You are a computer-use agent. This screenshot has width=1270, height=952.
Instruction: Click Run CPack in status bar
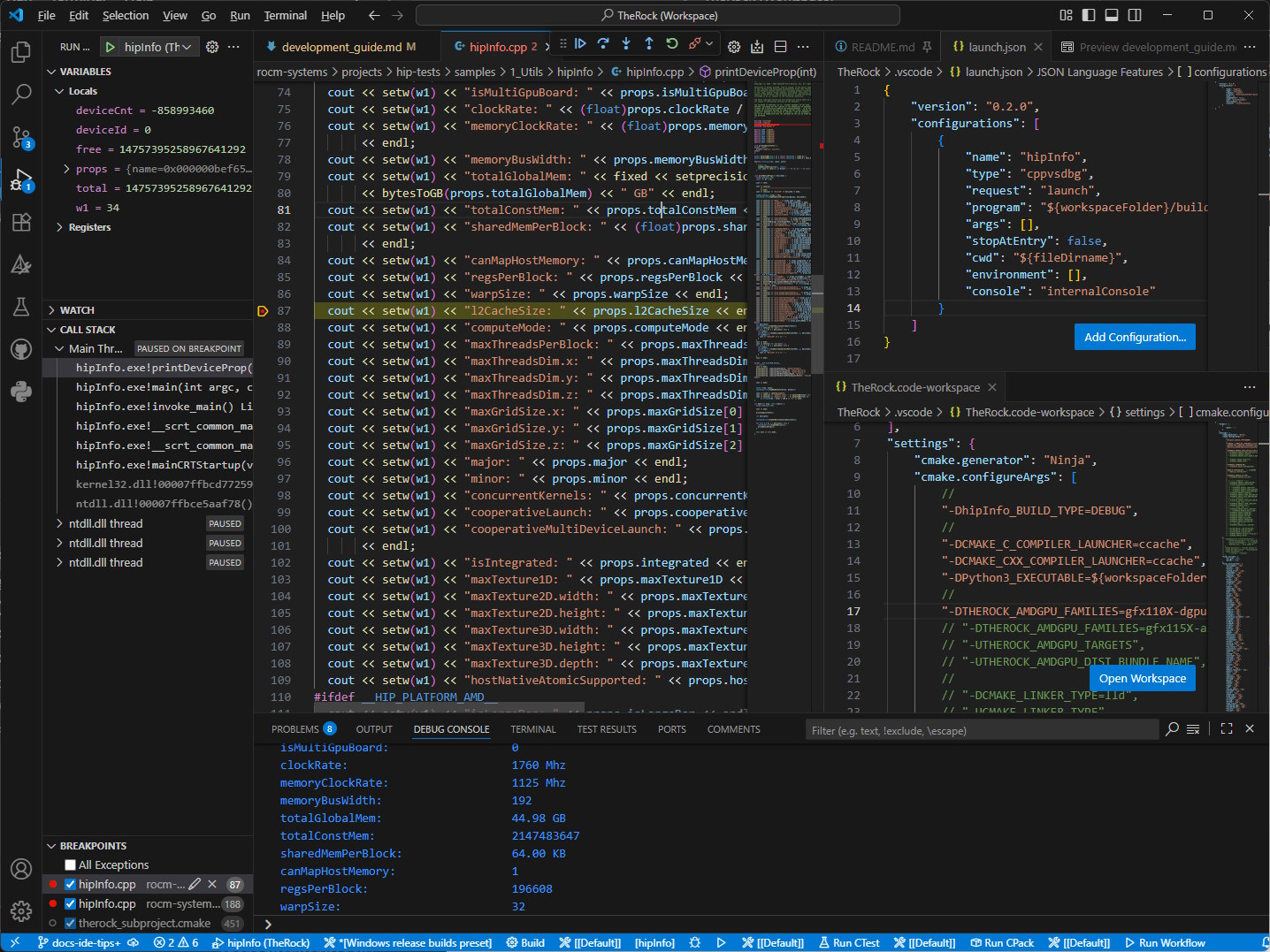[1002, 943]
